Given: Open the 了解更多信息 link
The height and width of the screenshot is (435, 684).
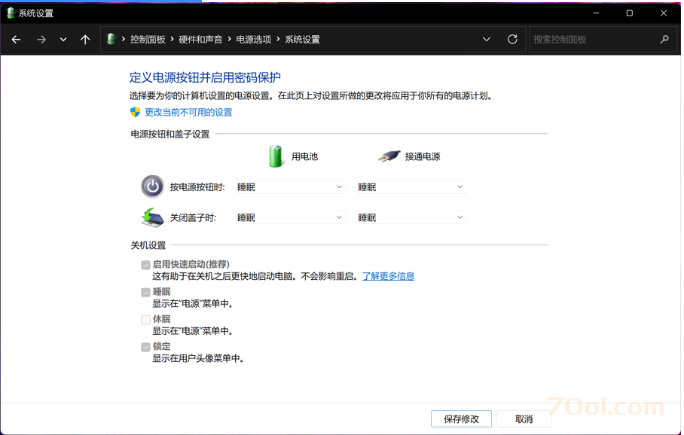Looking at the screenshot, I should pyautogui.click(x=388, y=276).
